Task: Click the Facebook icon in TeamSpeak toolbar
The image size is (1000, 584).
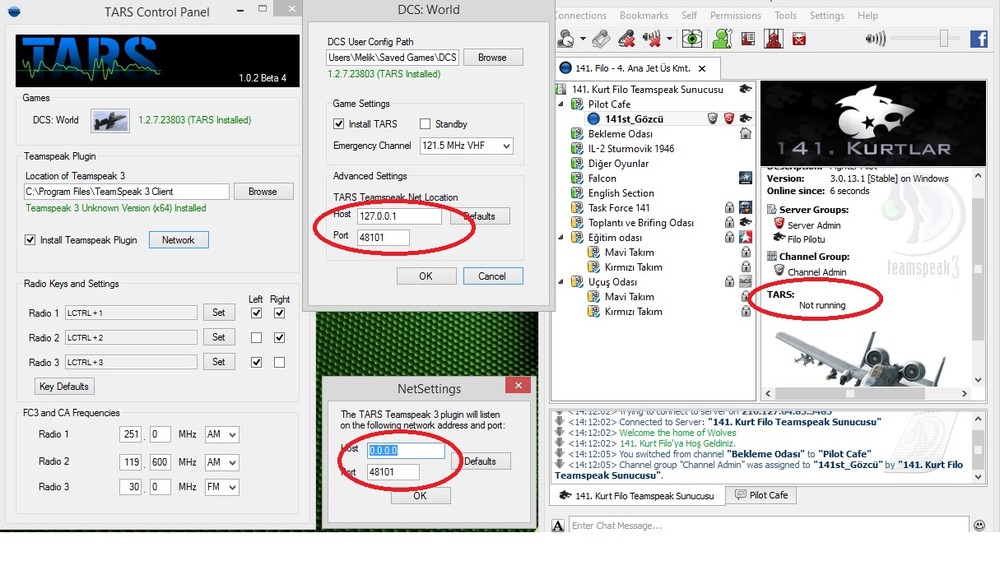Action: (979, 39)
